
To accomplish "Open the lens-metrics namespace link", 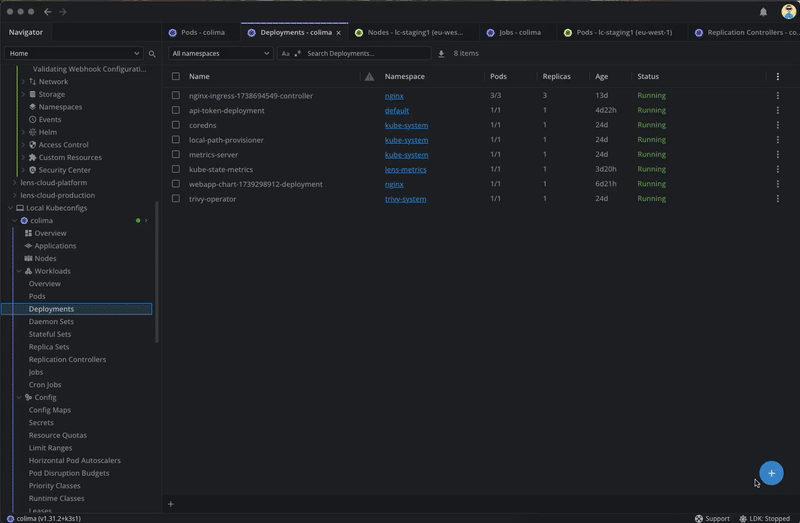I will tap(405, 170).
